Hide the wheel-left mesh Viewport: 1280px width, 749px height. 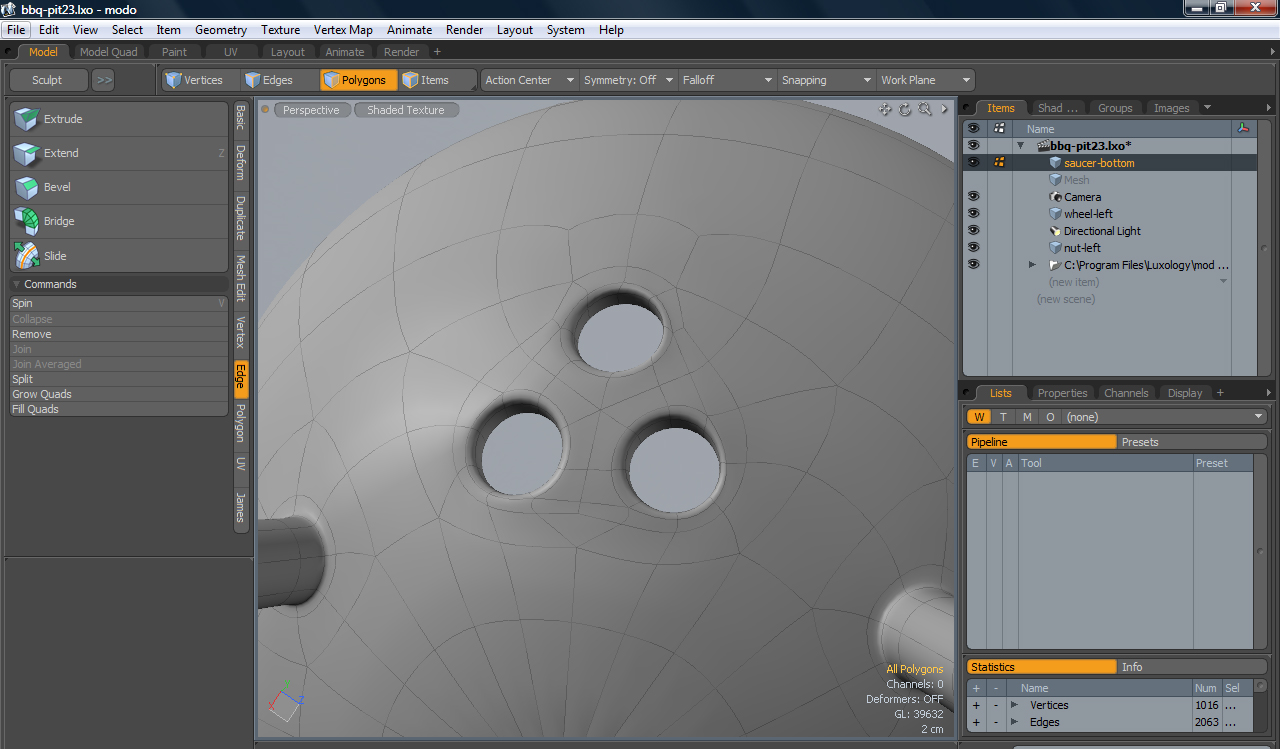point(974,213)
